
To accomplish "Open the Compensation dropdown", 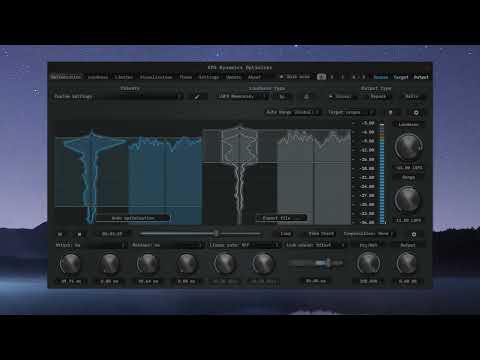I will point(369,234).
